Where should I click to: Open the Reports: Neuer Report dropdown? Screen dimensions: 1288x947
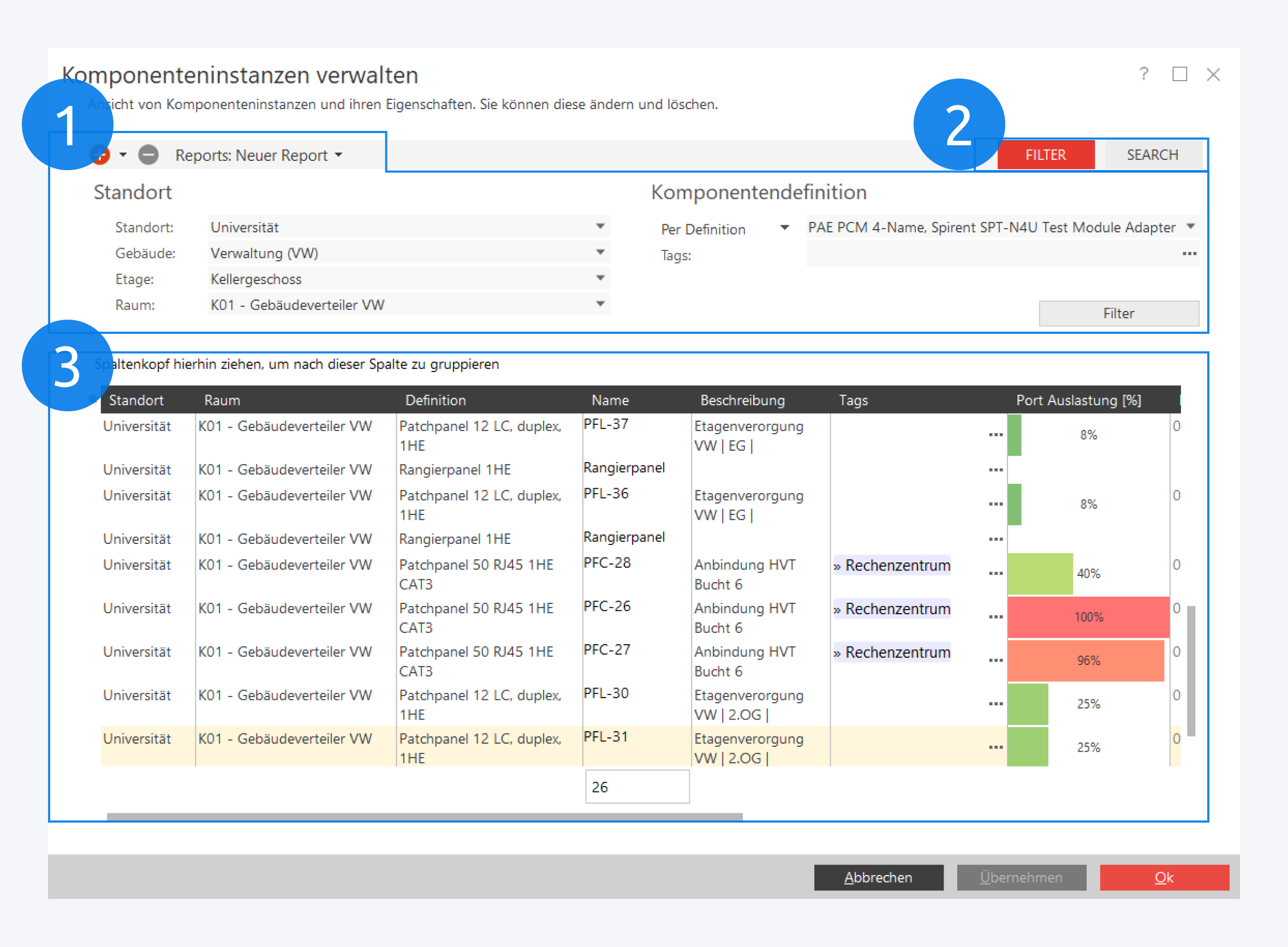259,155
